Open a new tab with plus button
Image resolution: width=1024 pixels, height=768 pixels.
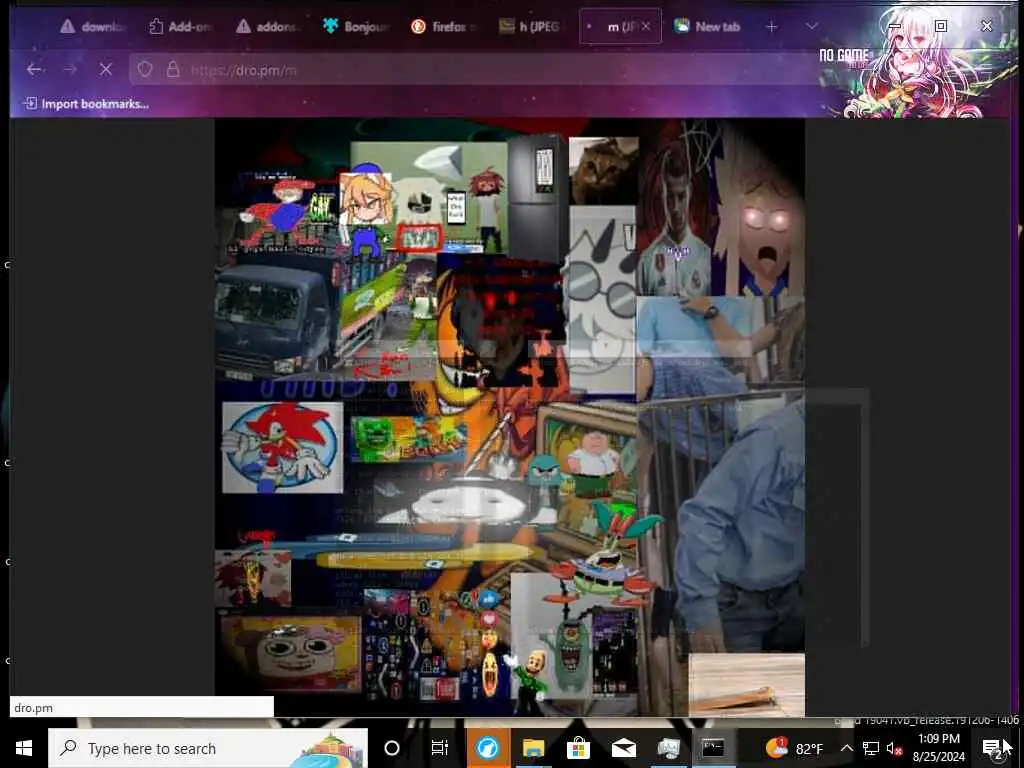coord(772,27)
